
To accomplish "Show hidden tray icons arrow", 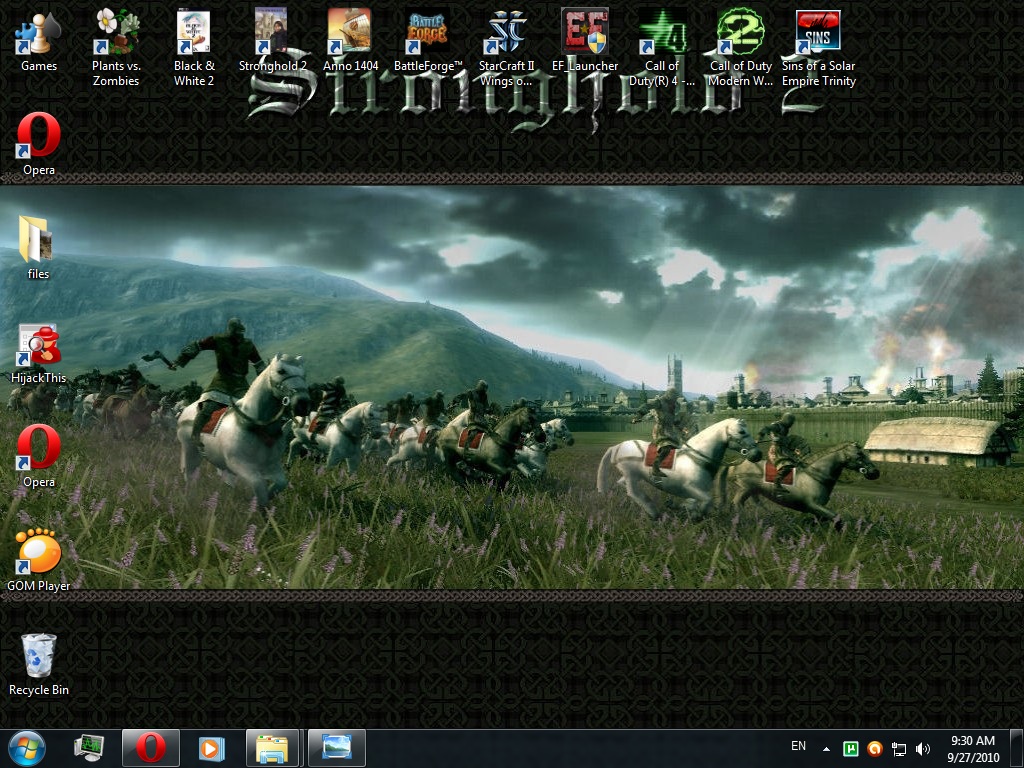I will tap(826, 749).
